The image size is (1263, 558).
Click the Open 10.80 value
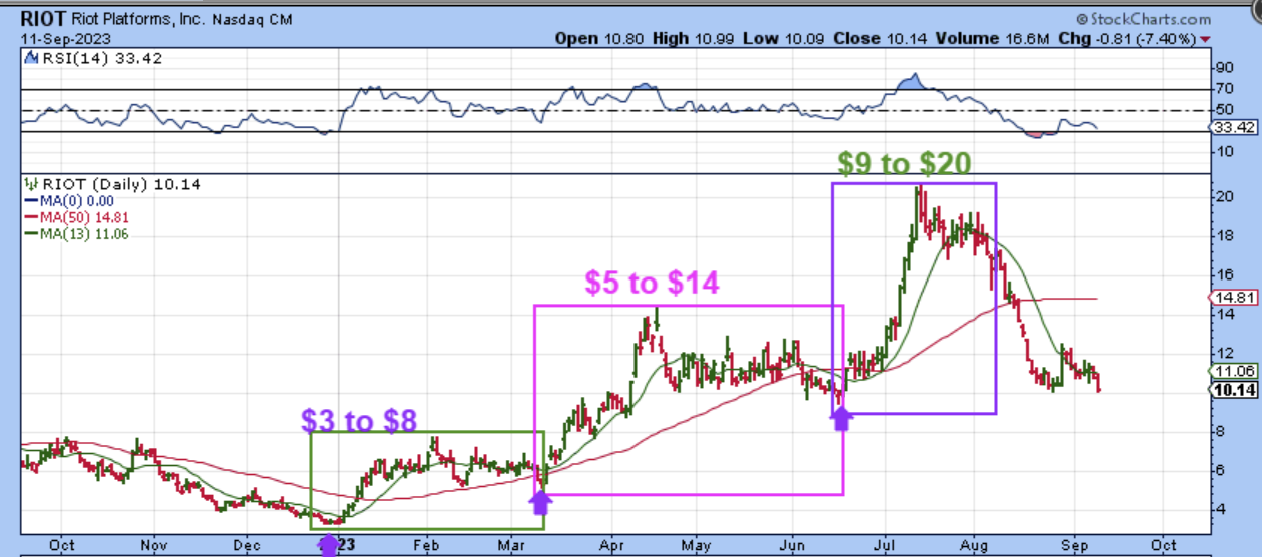click(601, 38)
